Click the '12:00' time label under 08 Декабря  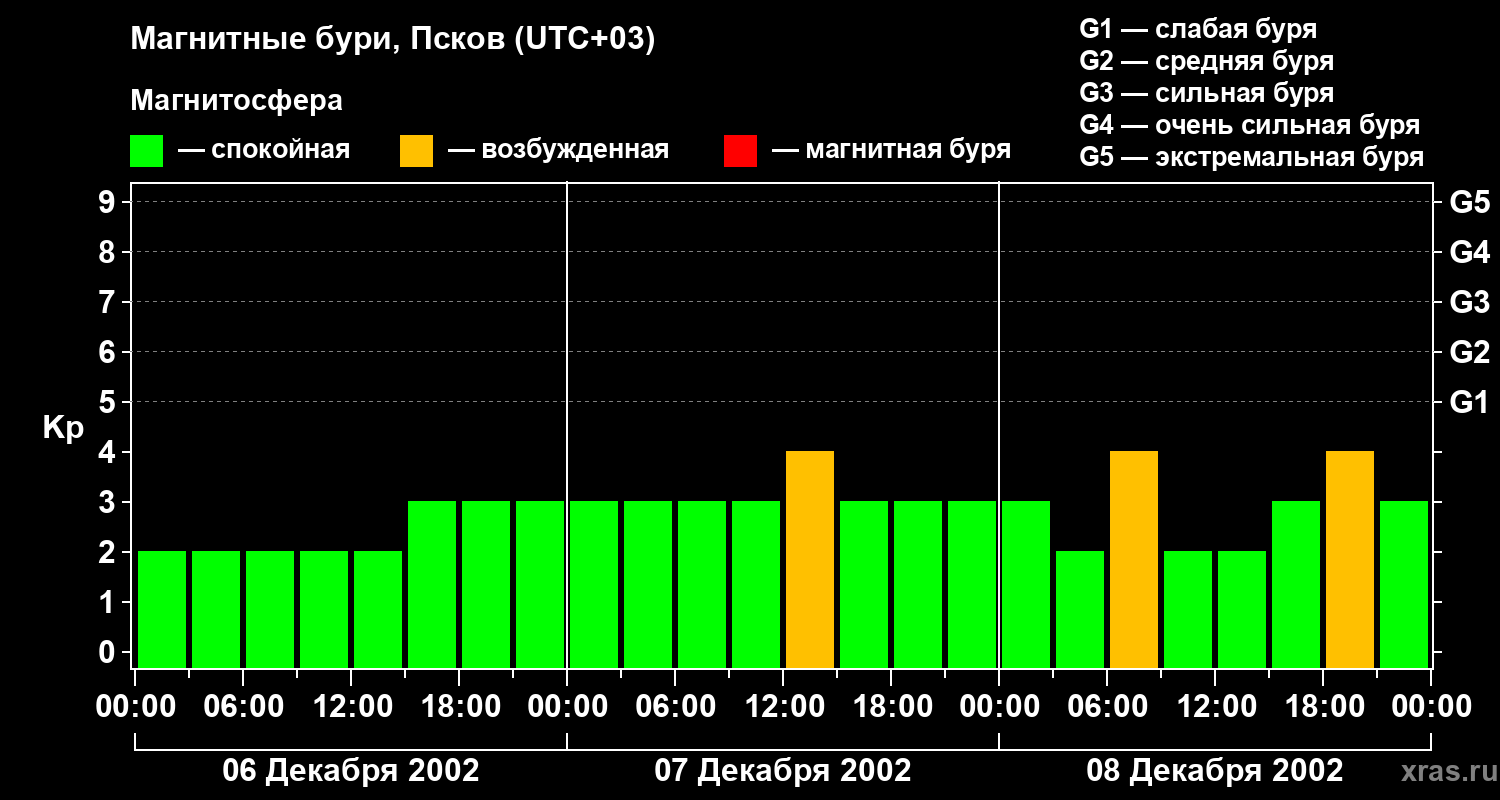[x=1215, y=707]
